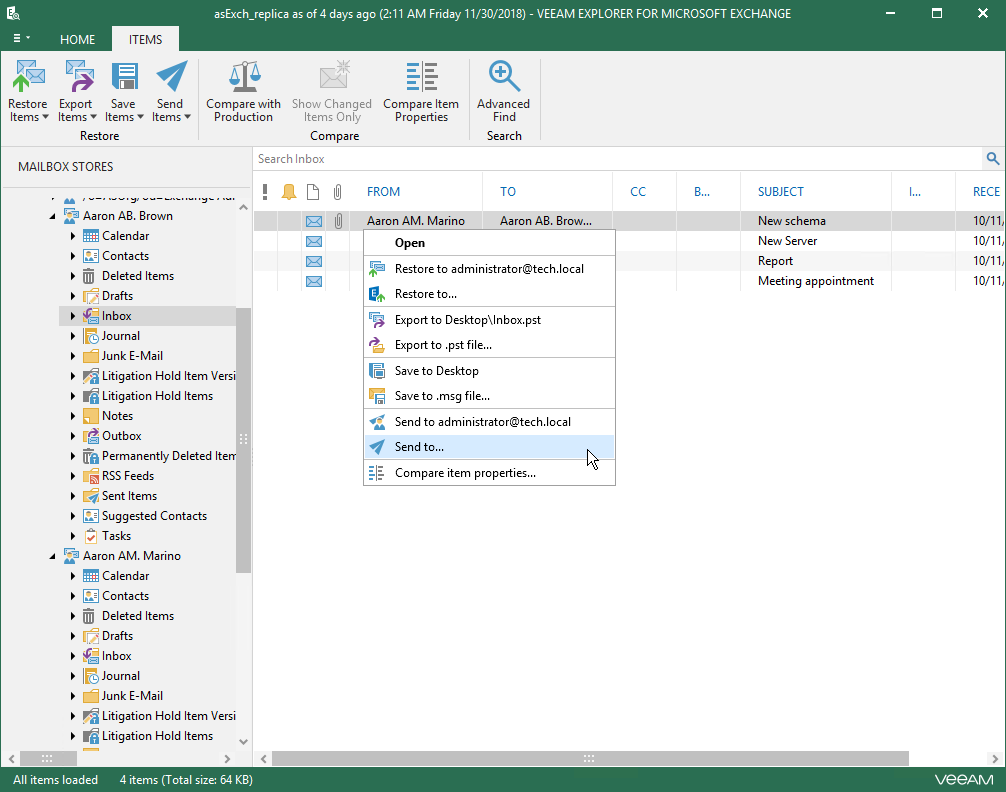1006x792 pixels.
Task: Click in the Search Inbox field
Action: click(600, 159)
